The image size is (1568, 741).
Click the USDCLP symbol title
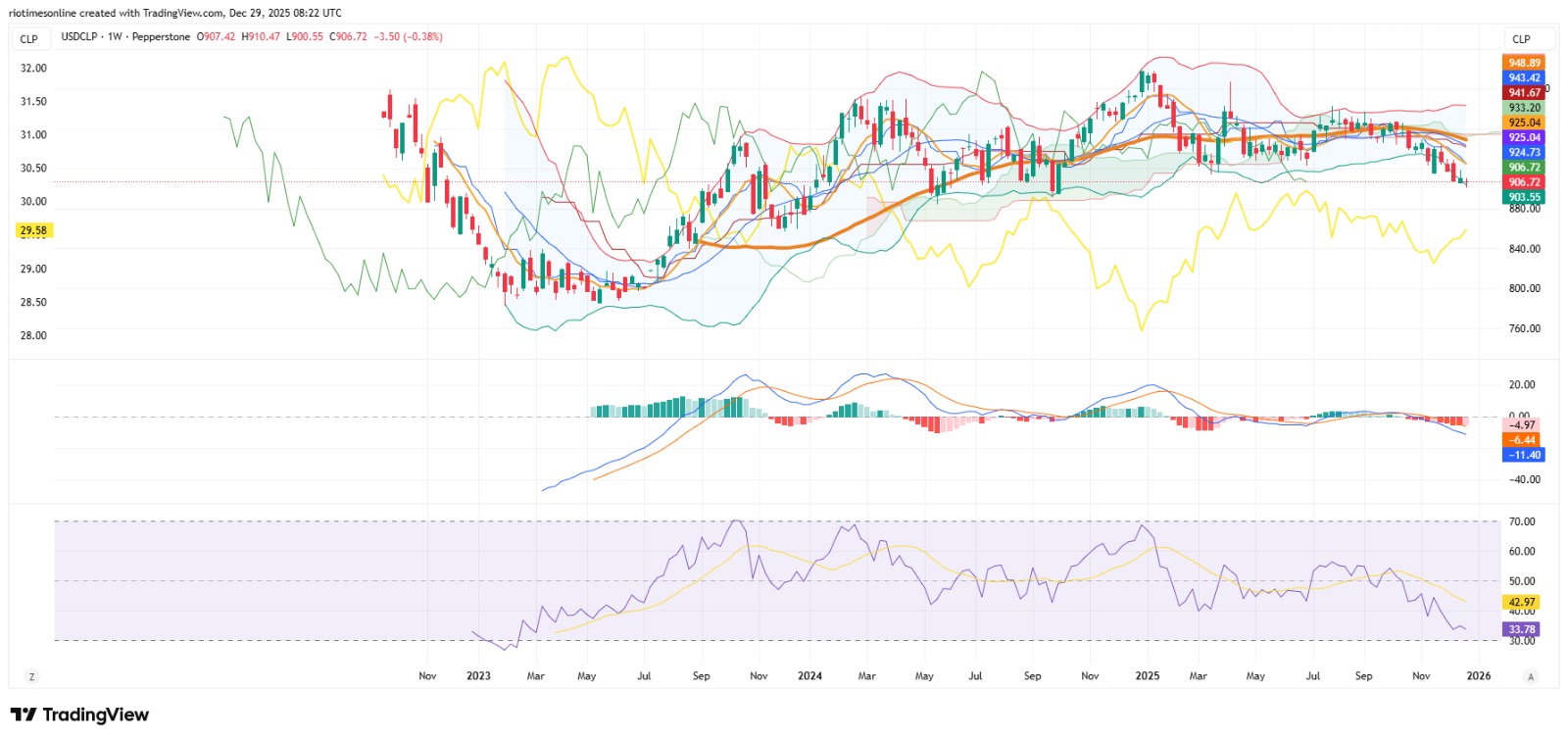(x=79, y=37)
